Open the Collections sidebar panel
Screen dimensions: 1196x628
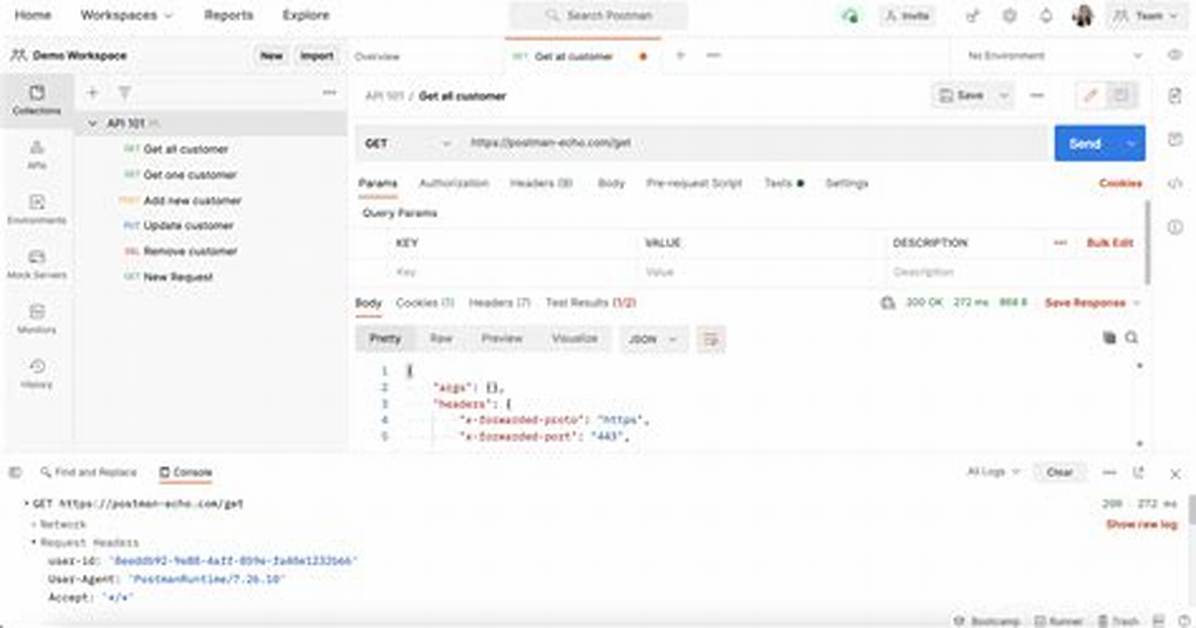click(37, 100)
